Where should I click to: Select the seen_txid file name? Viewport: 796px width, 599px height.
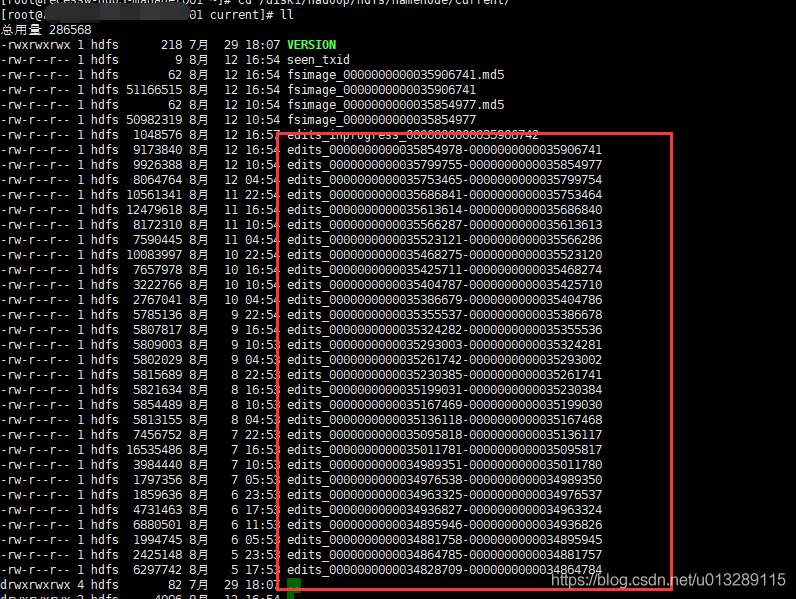pyautogui.click(x=318, y=60)
